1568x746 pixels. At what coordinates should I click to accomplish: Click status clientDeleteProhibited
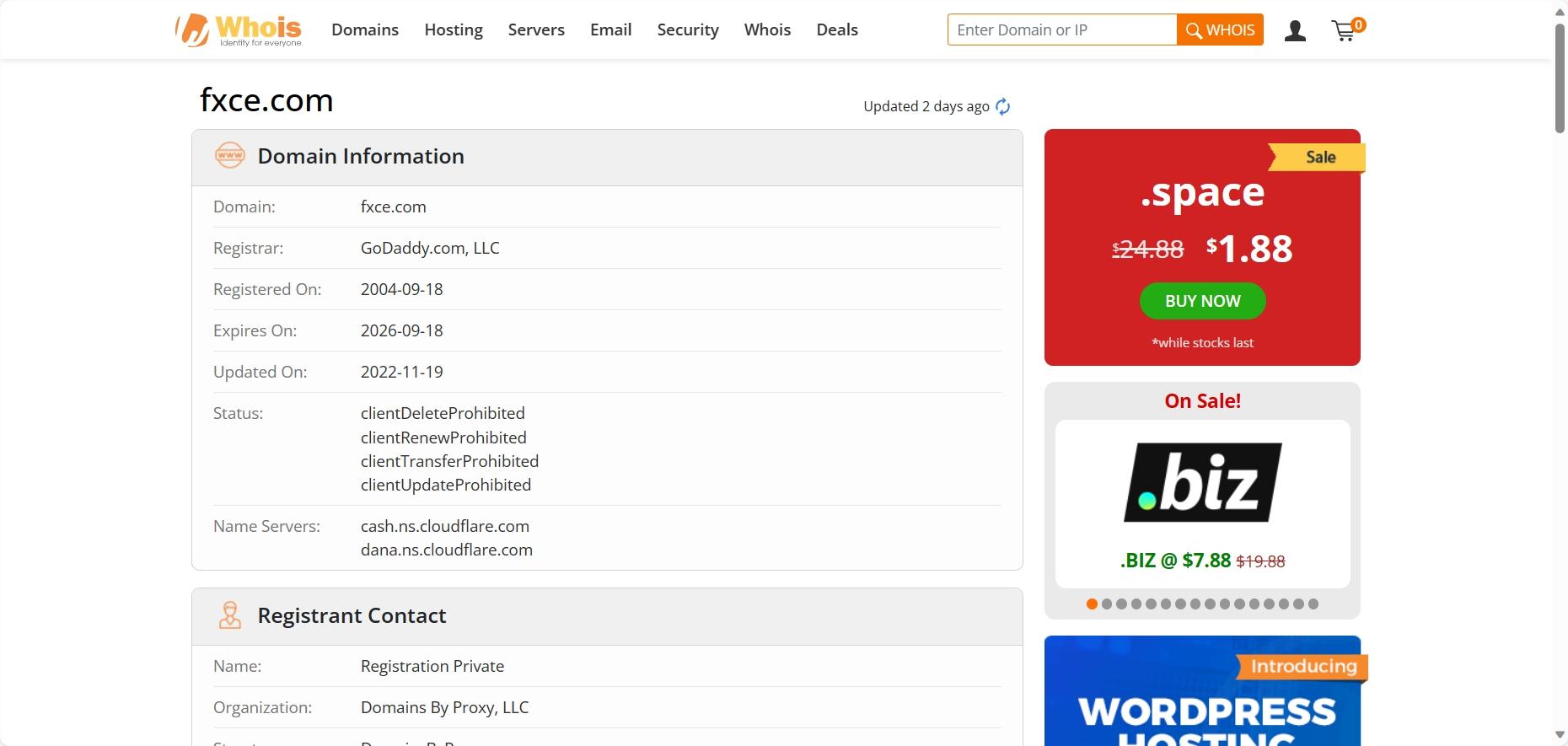click(443, 413)
